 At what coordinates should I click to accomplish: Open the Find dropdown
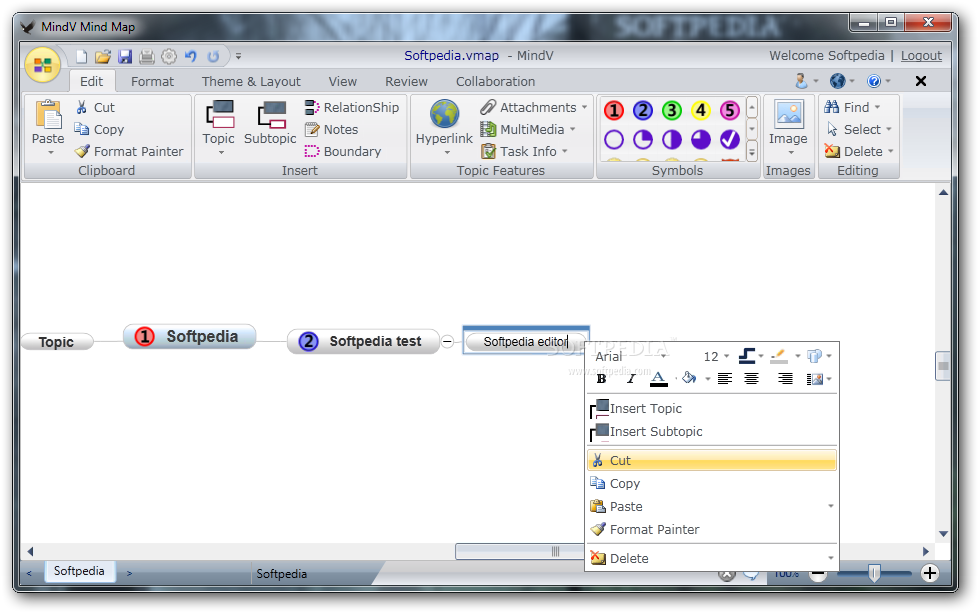[877, 107]
